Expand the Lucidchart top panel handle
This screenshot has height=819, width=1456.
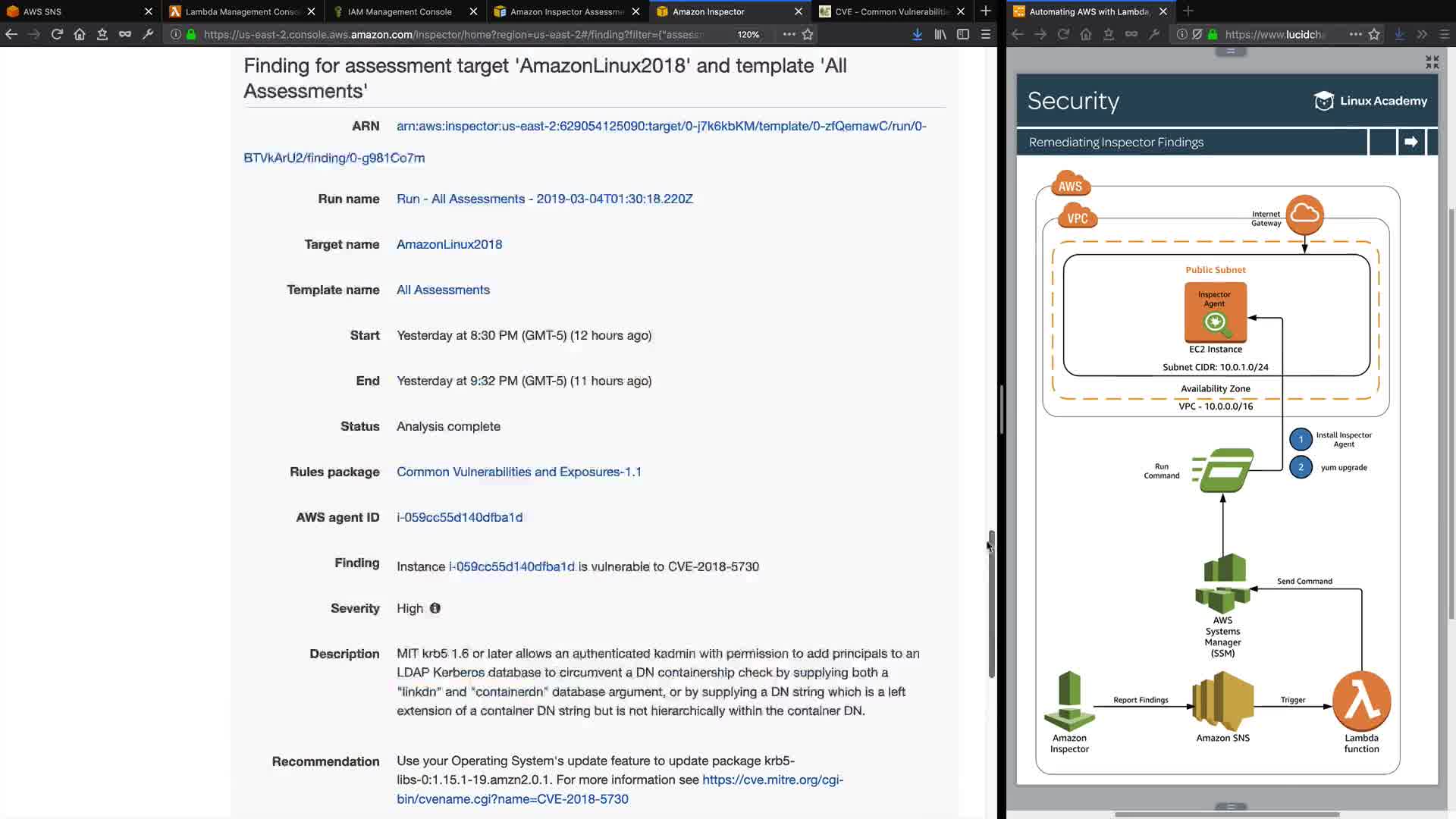click(x=1230, y=52)
